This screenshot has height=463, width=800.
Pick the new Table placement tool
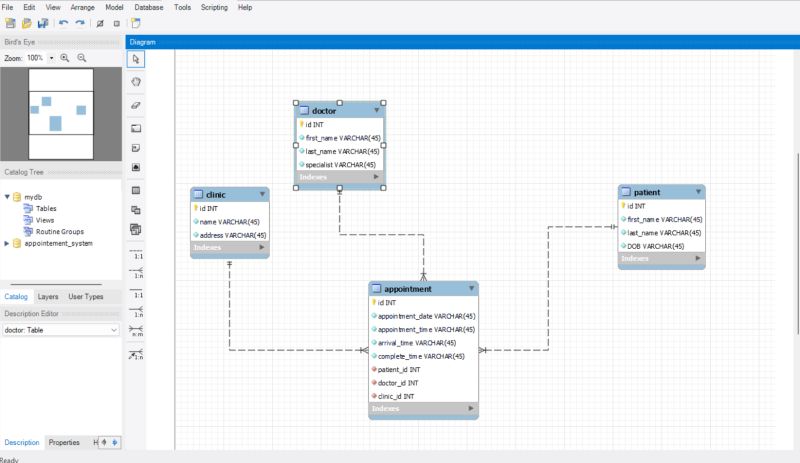[136, 190]
